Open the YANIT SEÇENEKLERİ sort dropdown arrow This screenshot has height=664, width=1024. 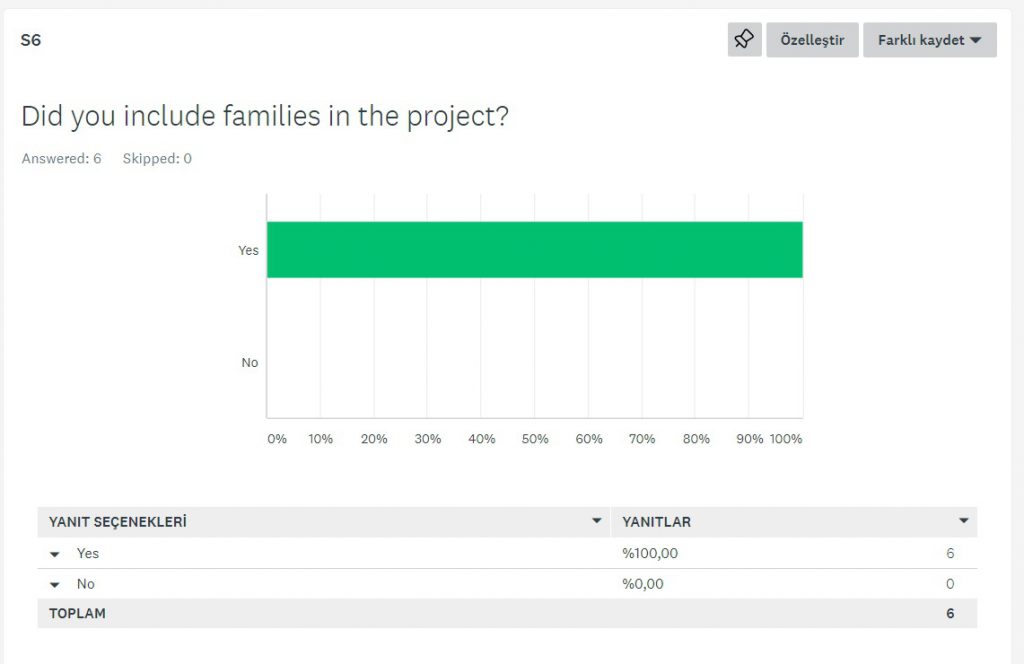click(597, 521)
